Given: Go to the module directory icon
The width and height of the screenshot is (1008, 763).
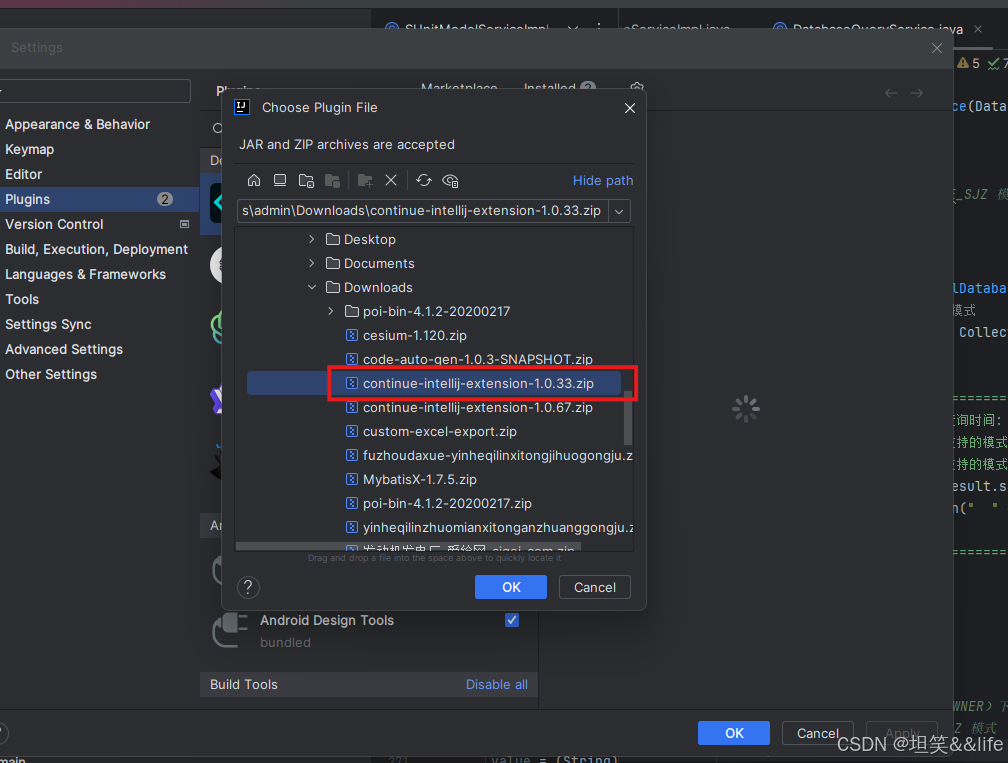Looking at the screenshot, I should click(332, 181).
